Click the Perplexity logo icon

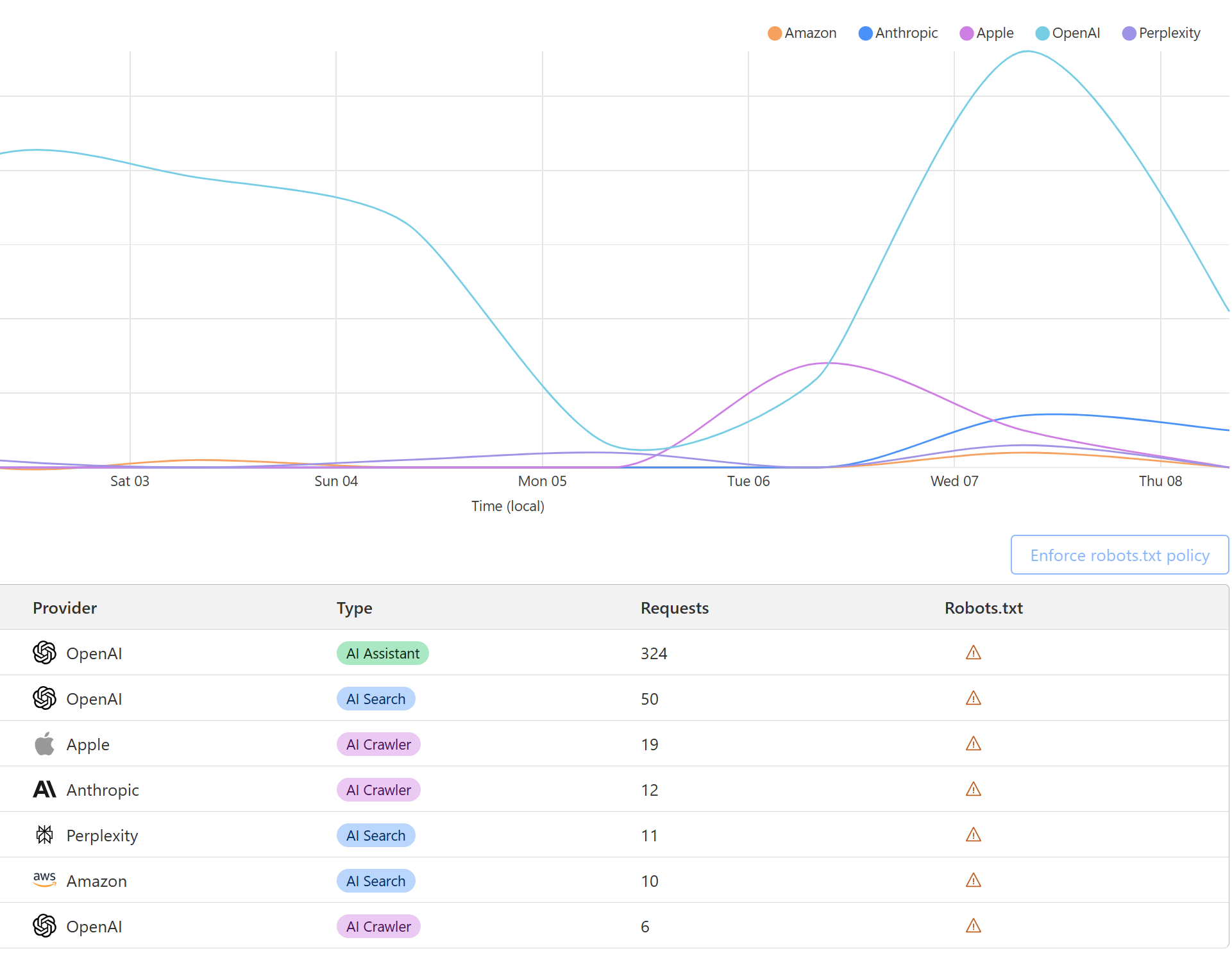pos(44,835)
